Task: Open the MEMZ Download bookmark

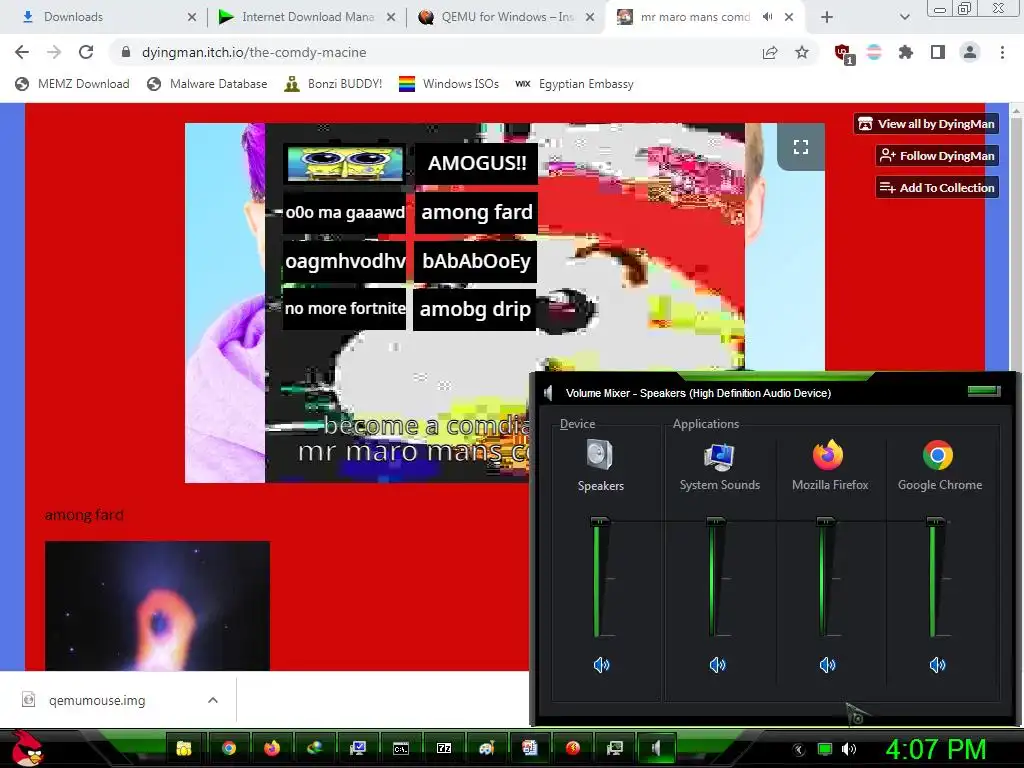Action: point(72,84)
